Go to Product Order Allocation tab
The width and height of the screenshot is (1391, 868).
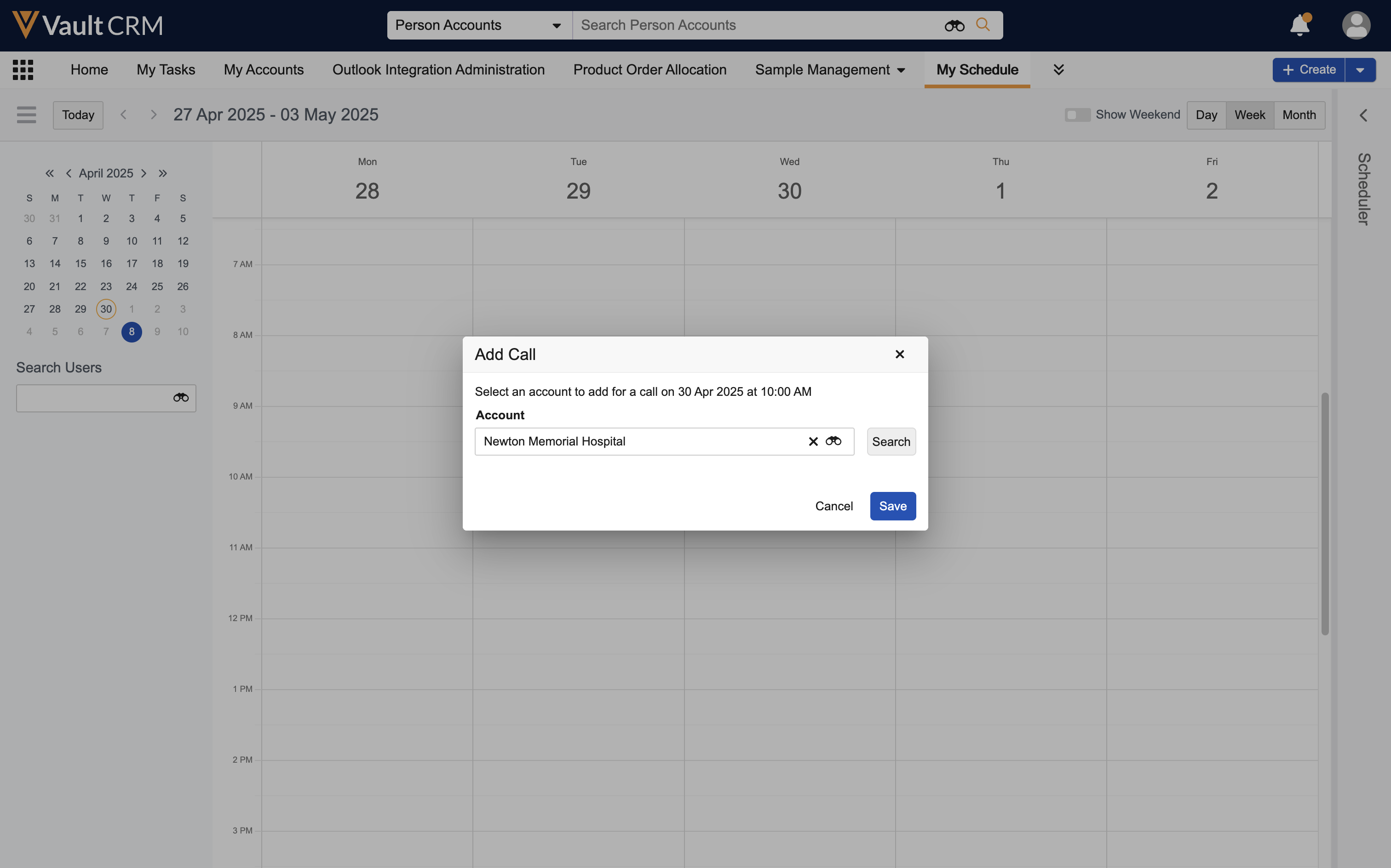650,69
